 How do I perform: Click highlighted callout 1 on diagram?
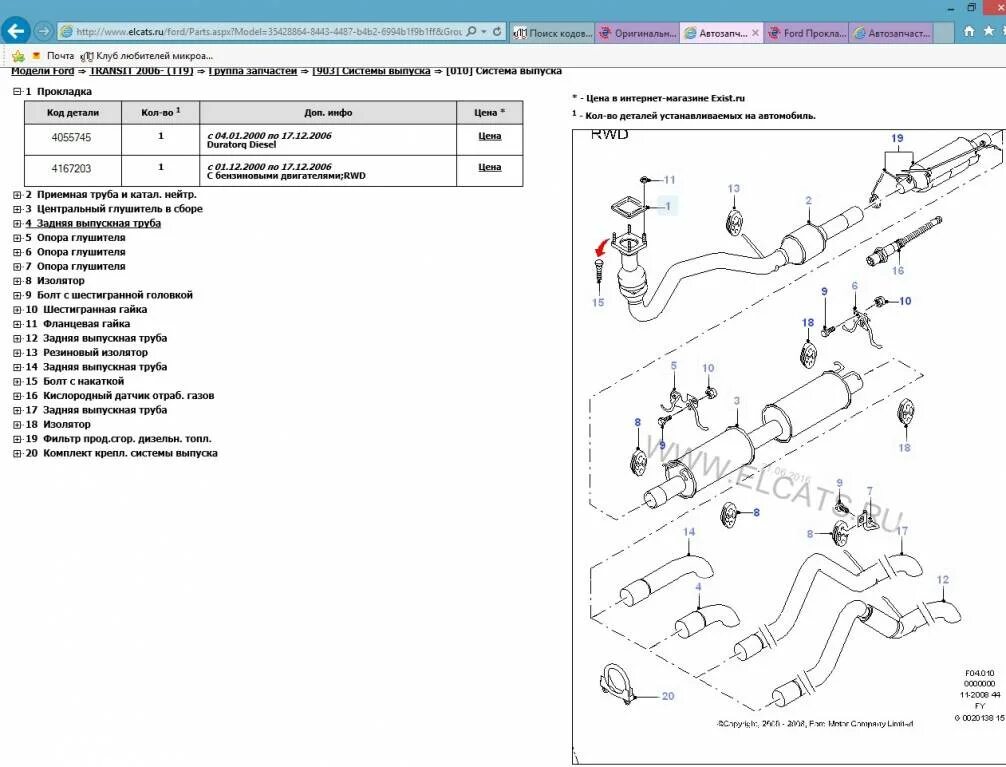click(668, 206)
